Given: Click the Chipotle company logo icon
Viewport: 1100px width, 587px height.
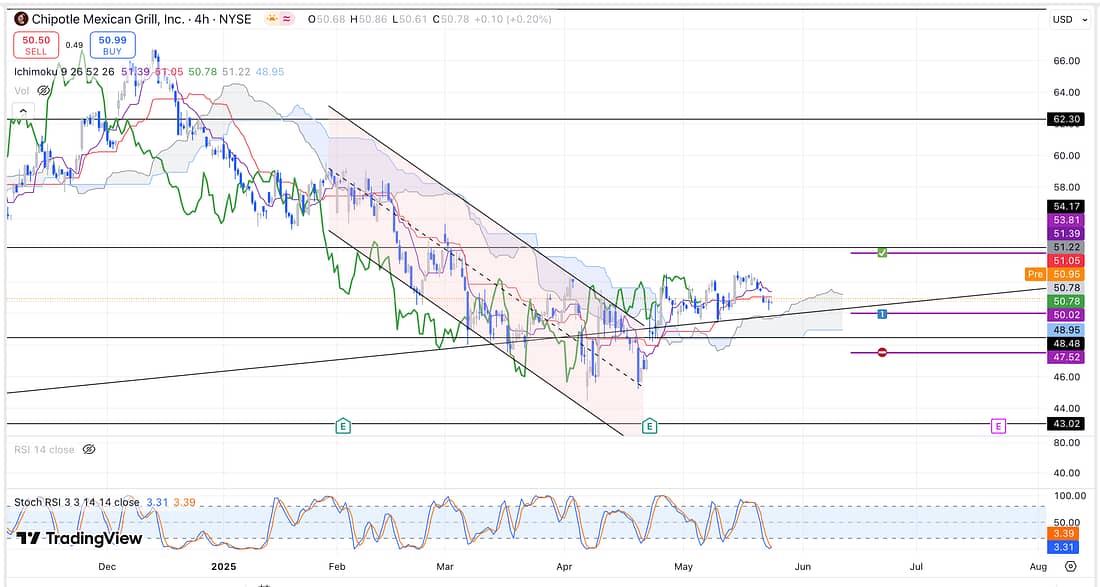Looking at the screenshot, I should tap(21, 19).
